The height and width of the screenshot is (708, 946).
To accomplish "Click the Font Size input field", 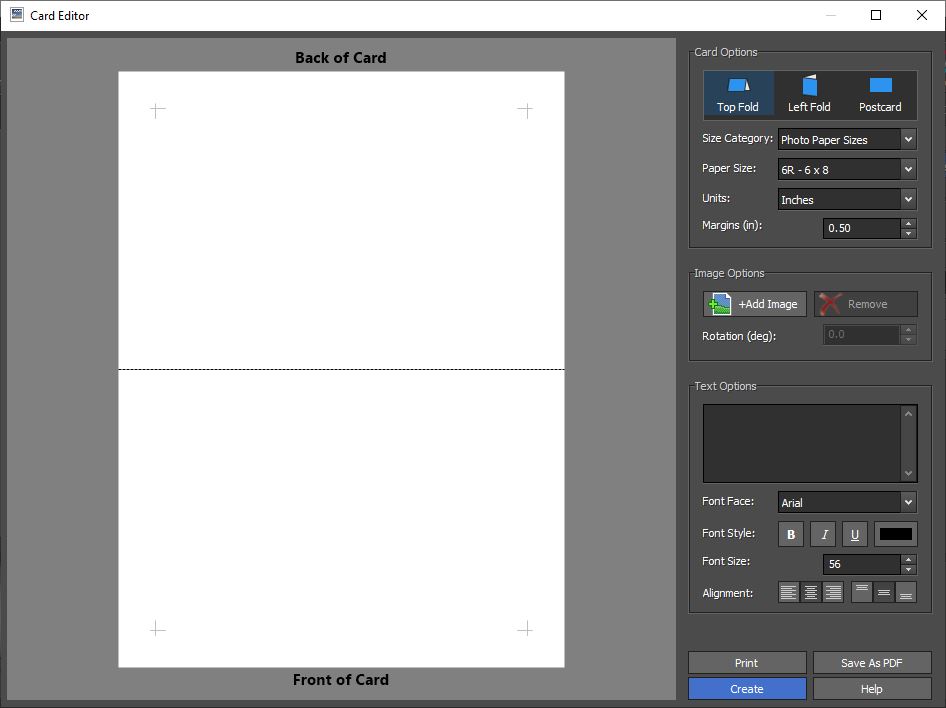I will [862, 564].
